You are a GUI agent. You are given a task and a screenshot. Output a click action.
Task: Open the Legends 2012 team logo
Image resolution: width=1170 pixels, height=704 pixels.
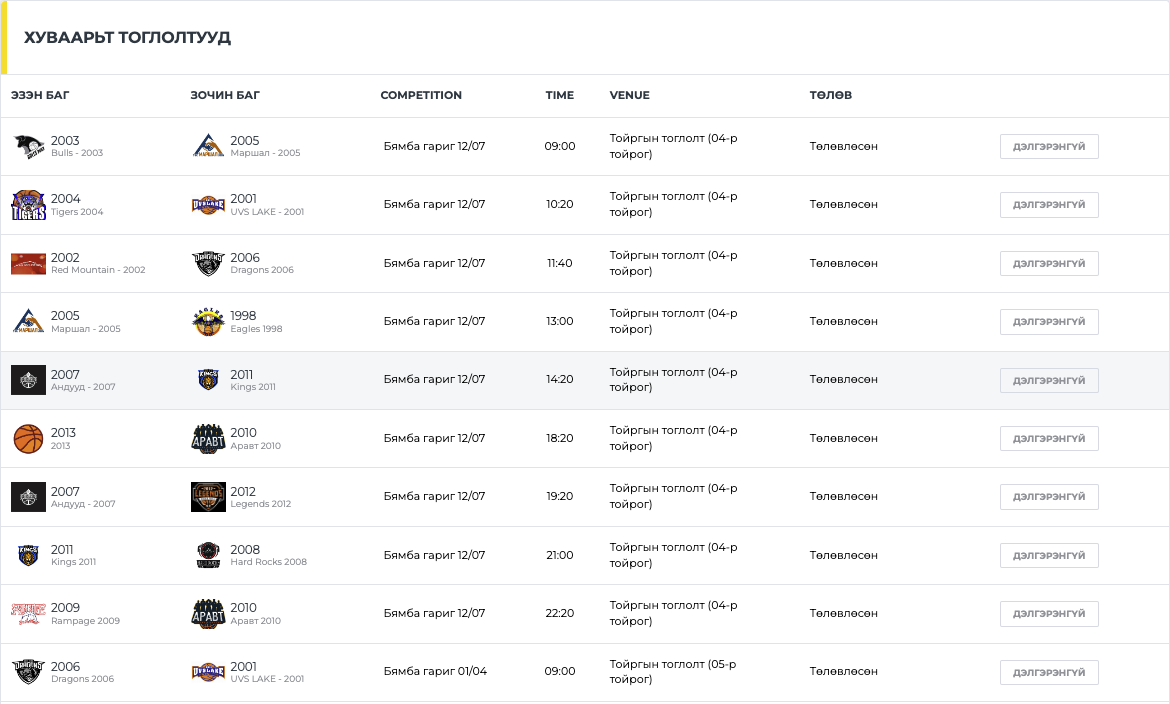tap(208, 497)
